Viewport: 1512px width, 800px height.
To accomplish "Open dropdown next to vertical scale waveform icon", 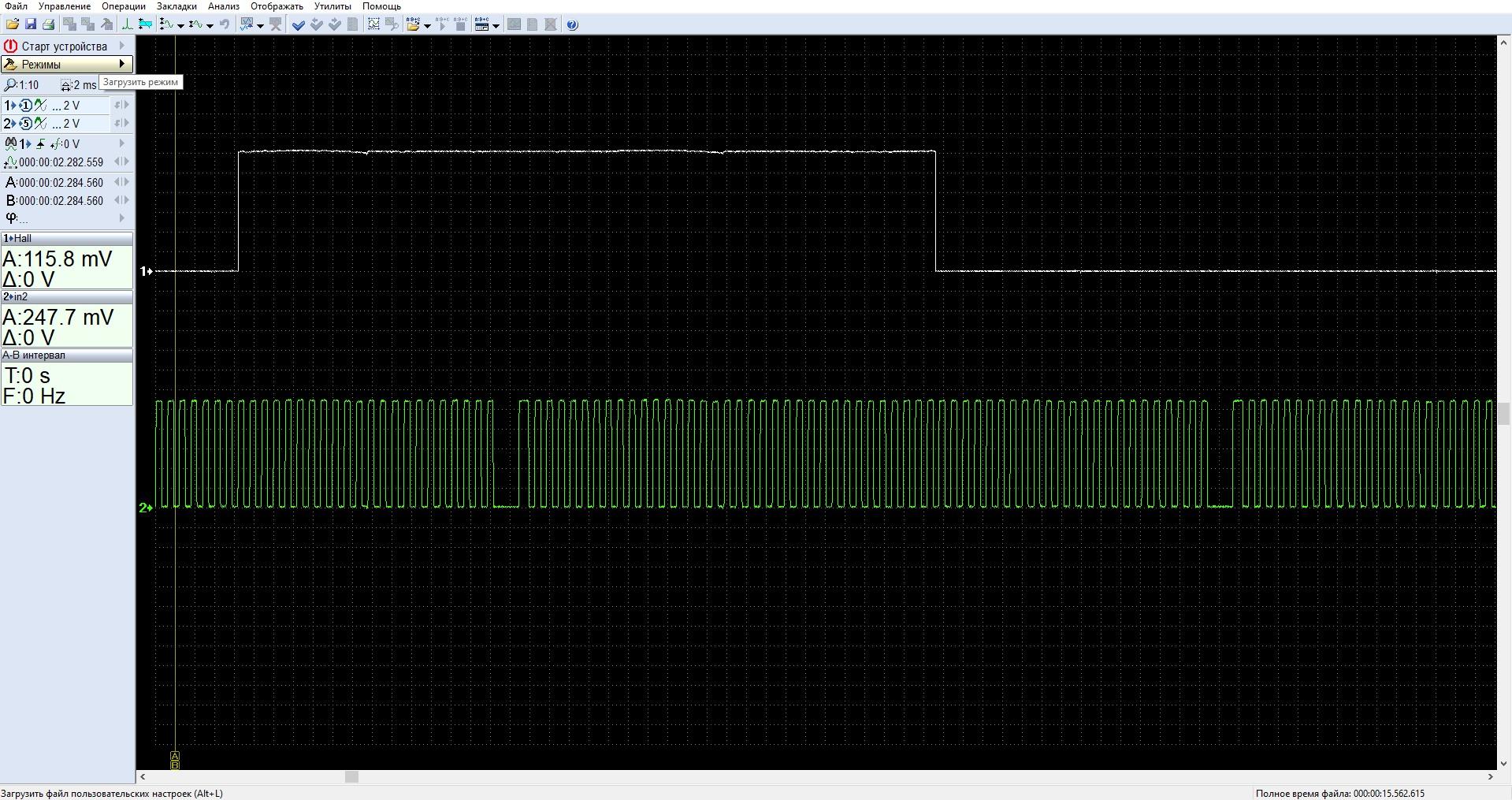I will 180,26.
